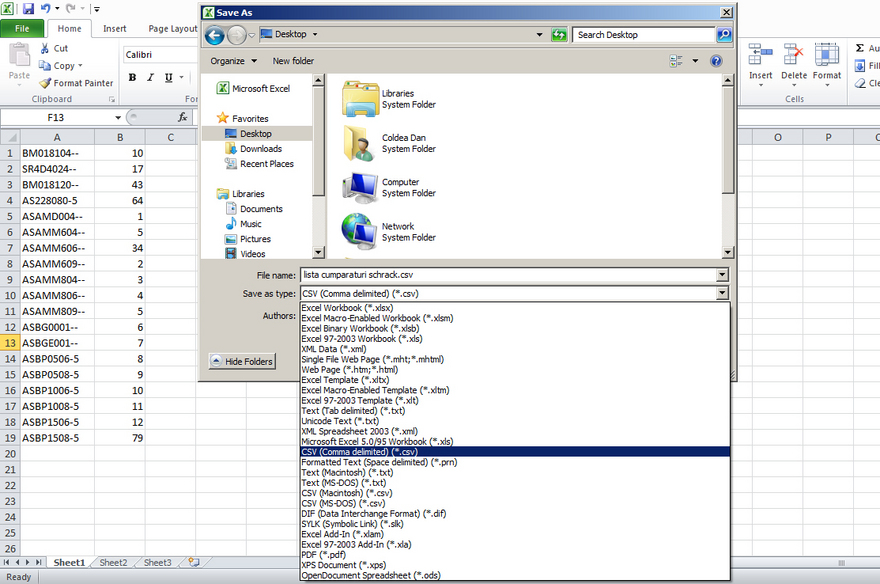The width and height of the screenshot is (880, 584).
Task: Open the File tab
Action: tap(22, 29)
